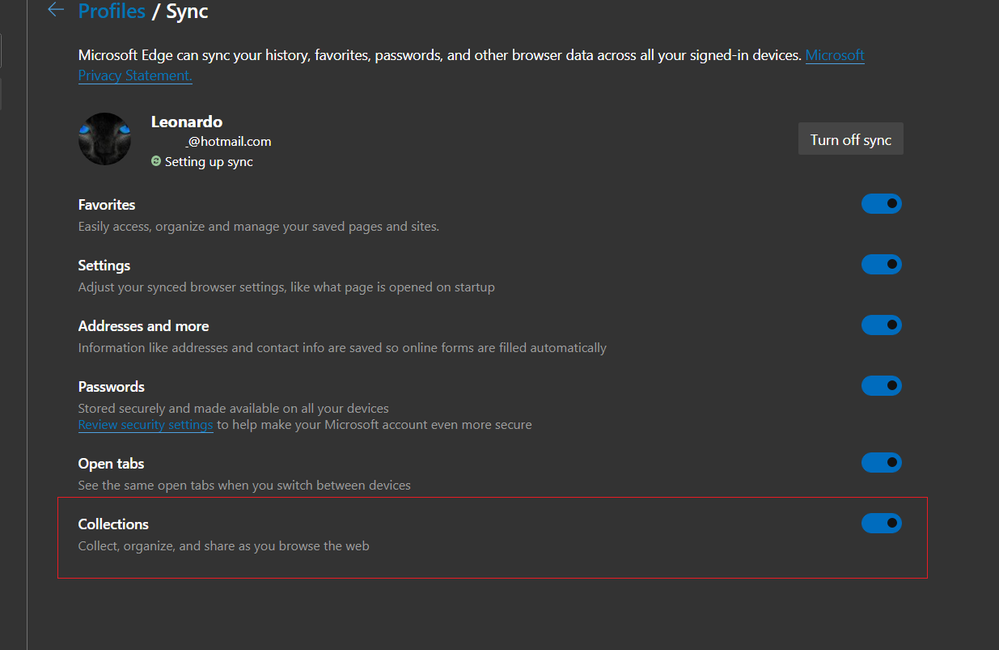Click 'Stored securely and made available' description
This screenshot has height=650, width=999.
233,408
